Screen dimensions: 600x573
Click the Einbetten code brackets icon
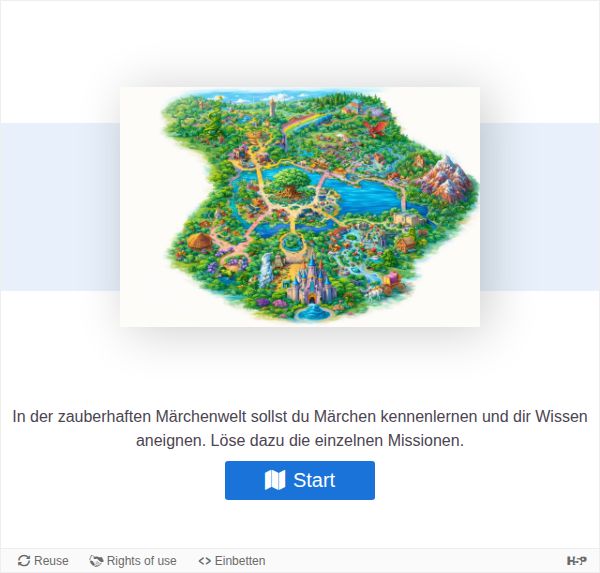[205, 561]
